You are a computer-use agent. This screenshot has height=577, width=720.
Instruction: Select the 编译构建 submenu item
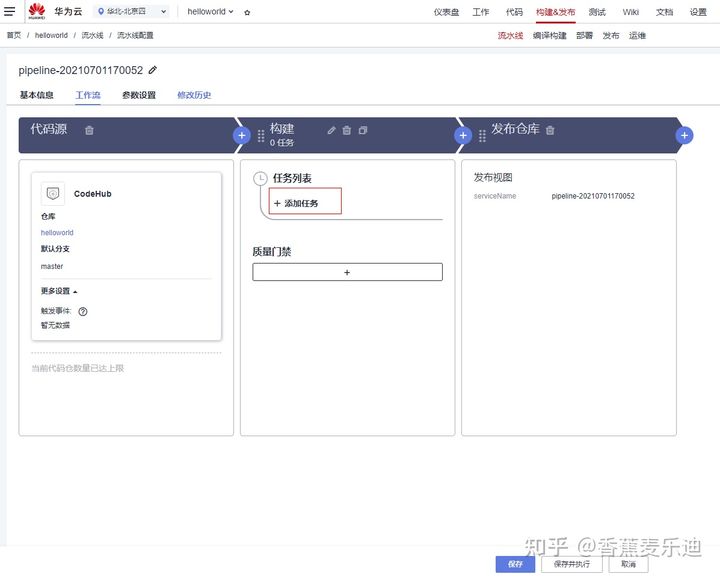click(550, 35)
